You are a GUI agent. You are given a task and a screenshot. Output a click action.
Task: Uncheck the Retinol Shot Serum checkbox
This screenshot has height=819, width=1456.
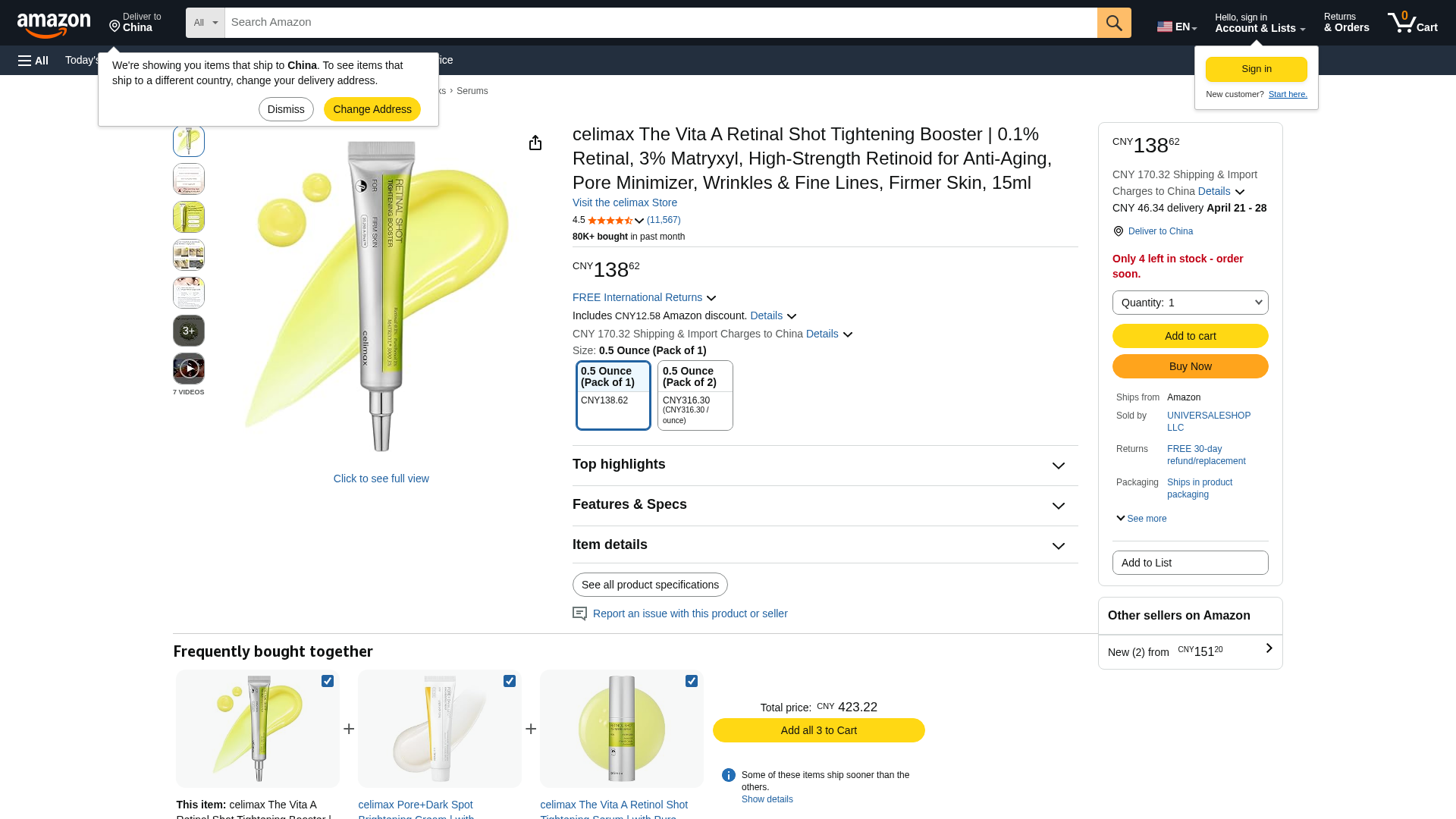coord(692,681)
